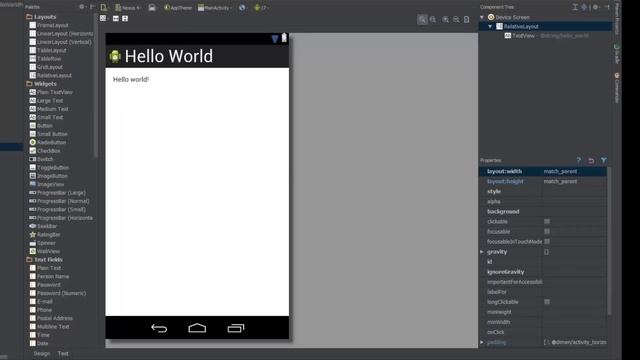The height and width of the screenshot is (360, 640).
Task: Collapse the Device Screen tree node
Action: (482, 17)
